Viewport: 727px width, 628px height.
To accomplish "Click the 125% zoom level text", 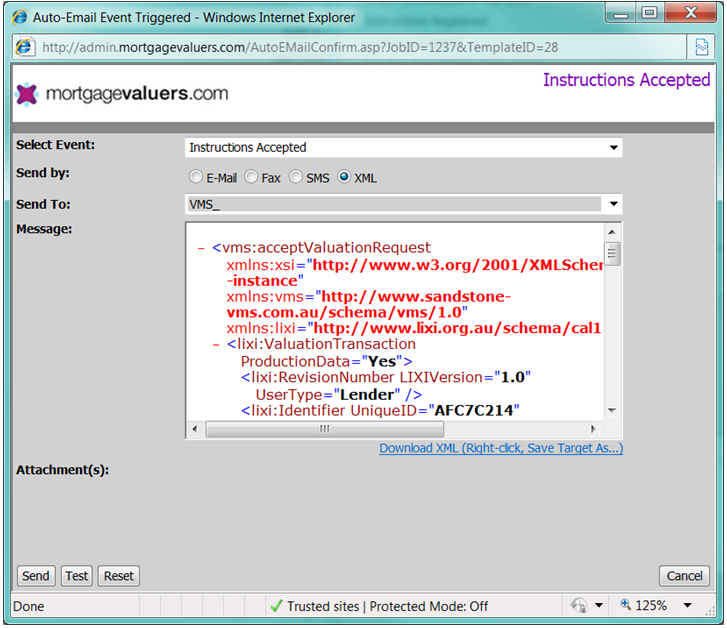I will pyautogui.click(x=651, y=605).
